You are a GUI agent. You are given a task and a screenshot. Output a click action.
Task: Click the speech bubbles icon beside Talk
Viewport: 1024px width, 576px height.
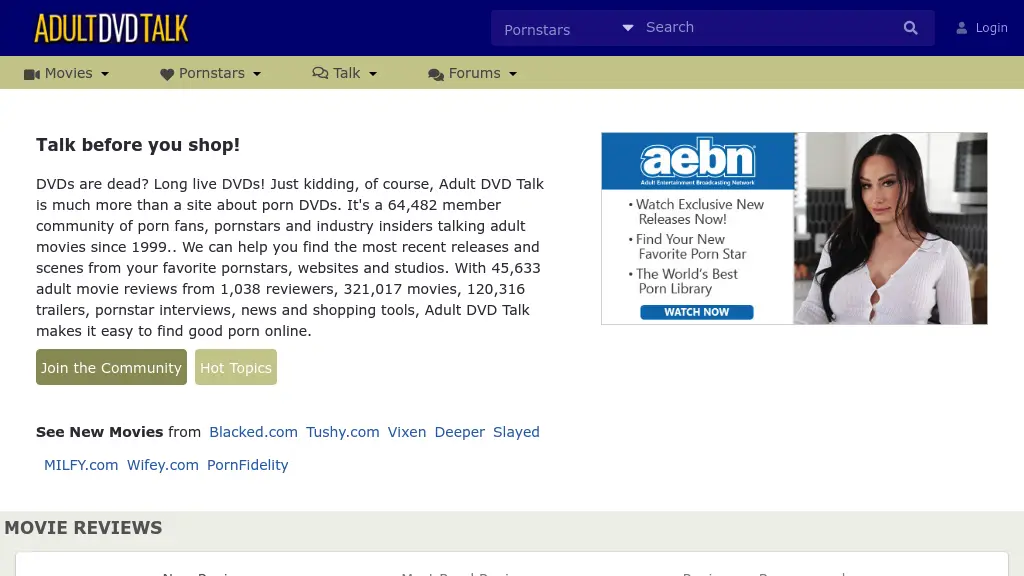[x=320, y=73]
